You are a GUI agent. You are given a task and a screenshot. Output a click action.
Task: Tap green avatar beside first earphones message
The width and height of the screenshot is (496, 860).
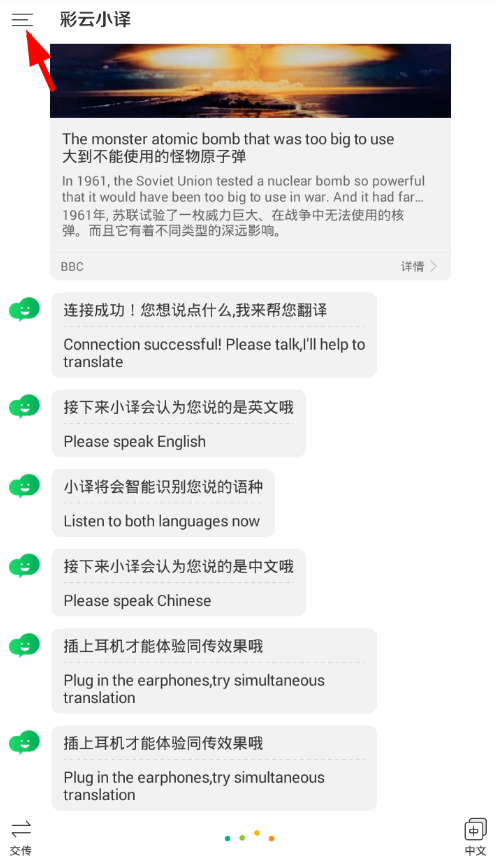24,645
